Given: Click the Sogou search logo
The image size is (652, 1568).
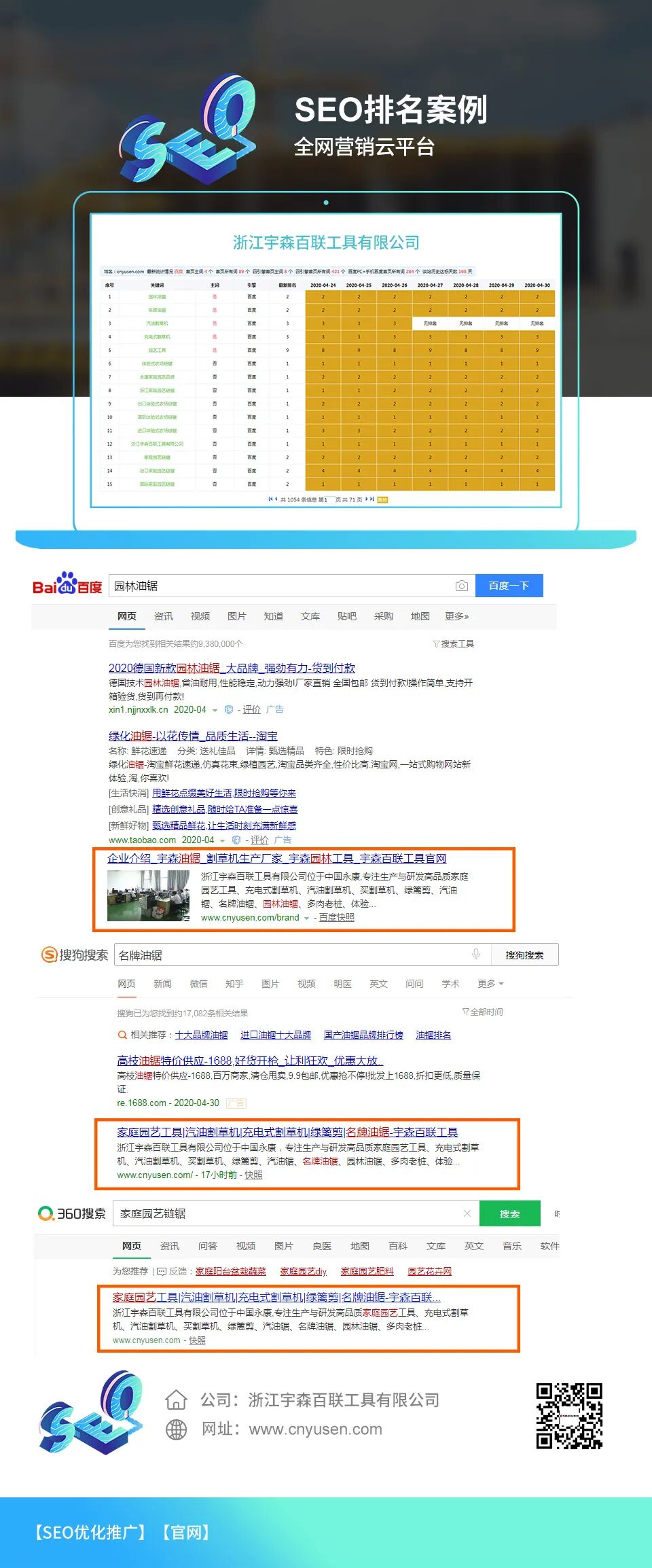Looking at the screenshot, I should pos(75,955).
